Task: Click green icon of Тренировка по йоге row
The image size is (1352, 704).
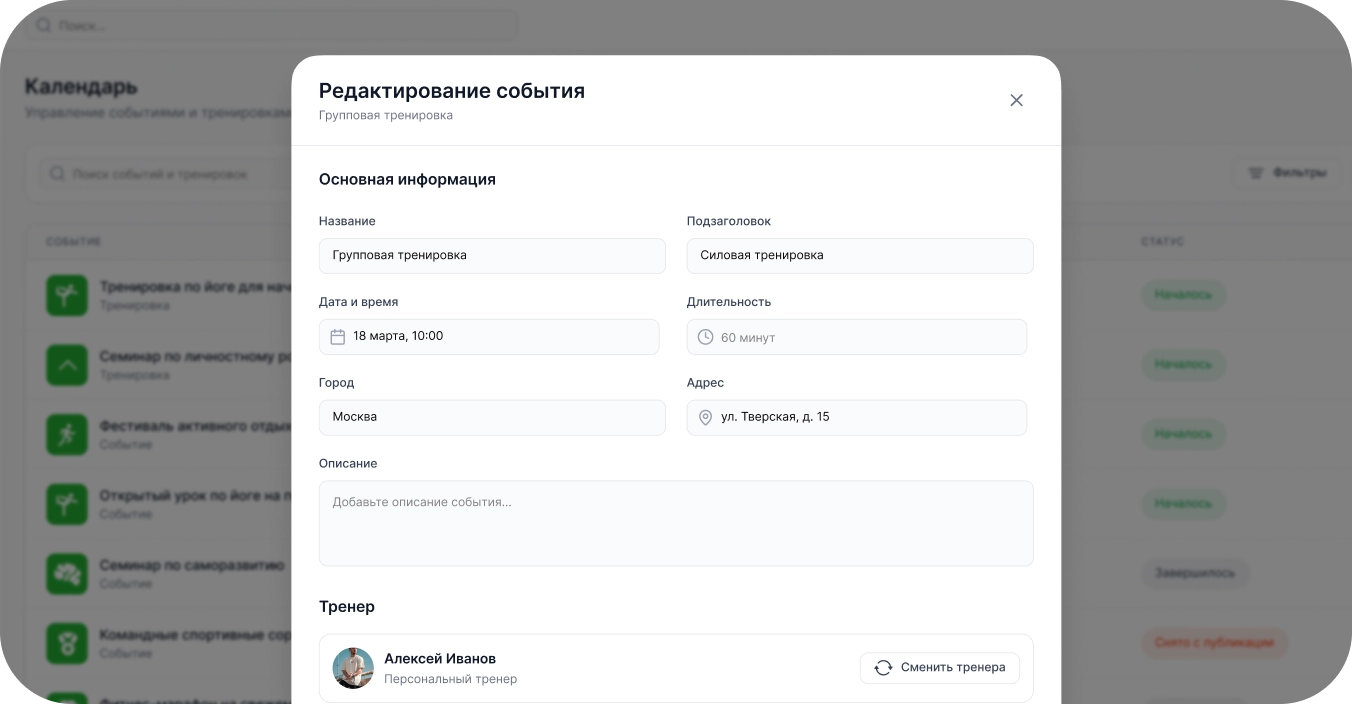Action: pos(67,295)
